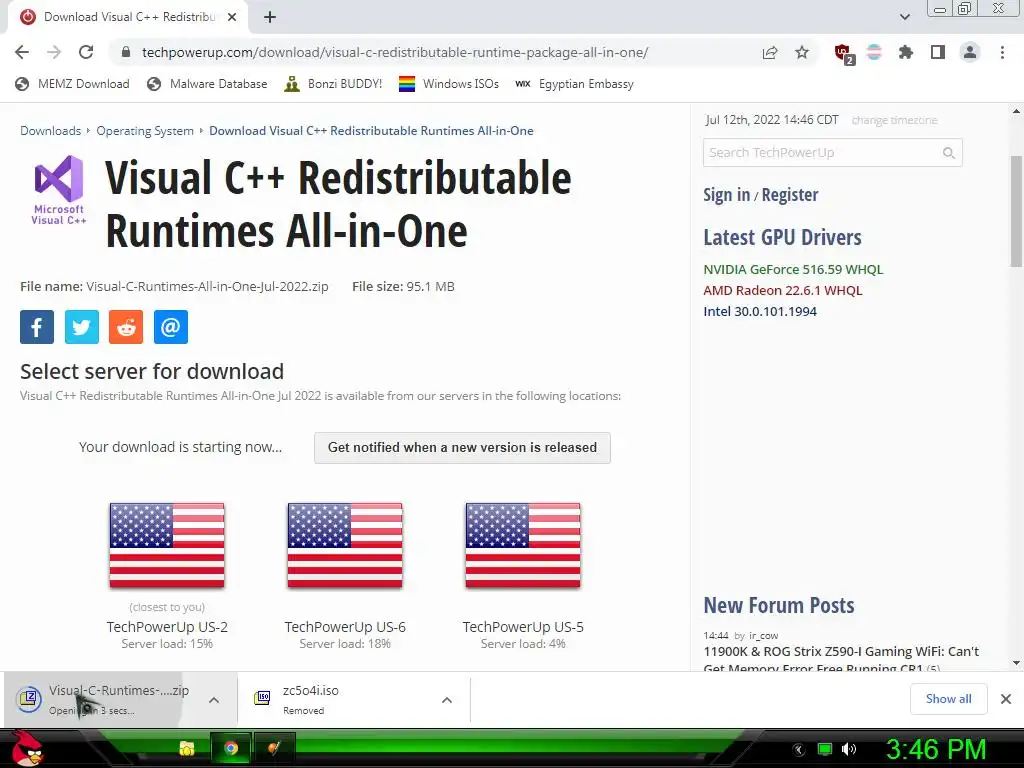Click the Microsoft Visual C++ logo
The height and width of the screenshot is (768, 1024).
59,190
